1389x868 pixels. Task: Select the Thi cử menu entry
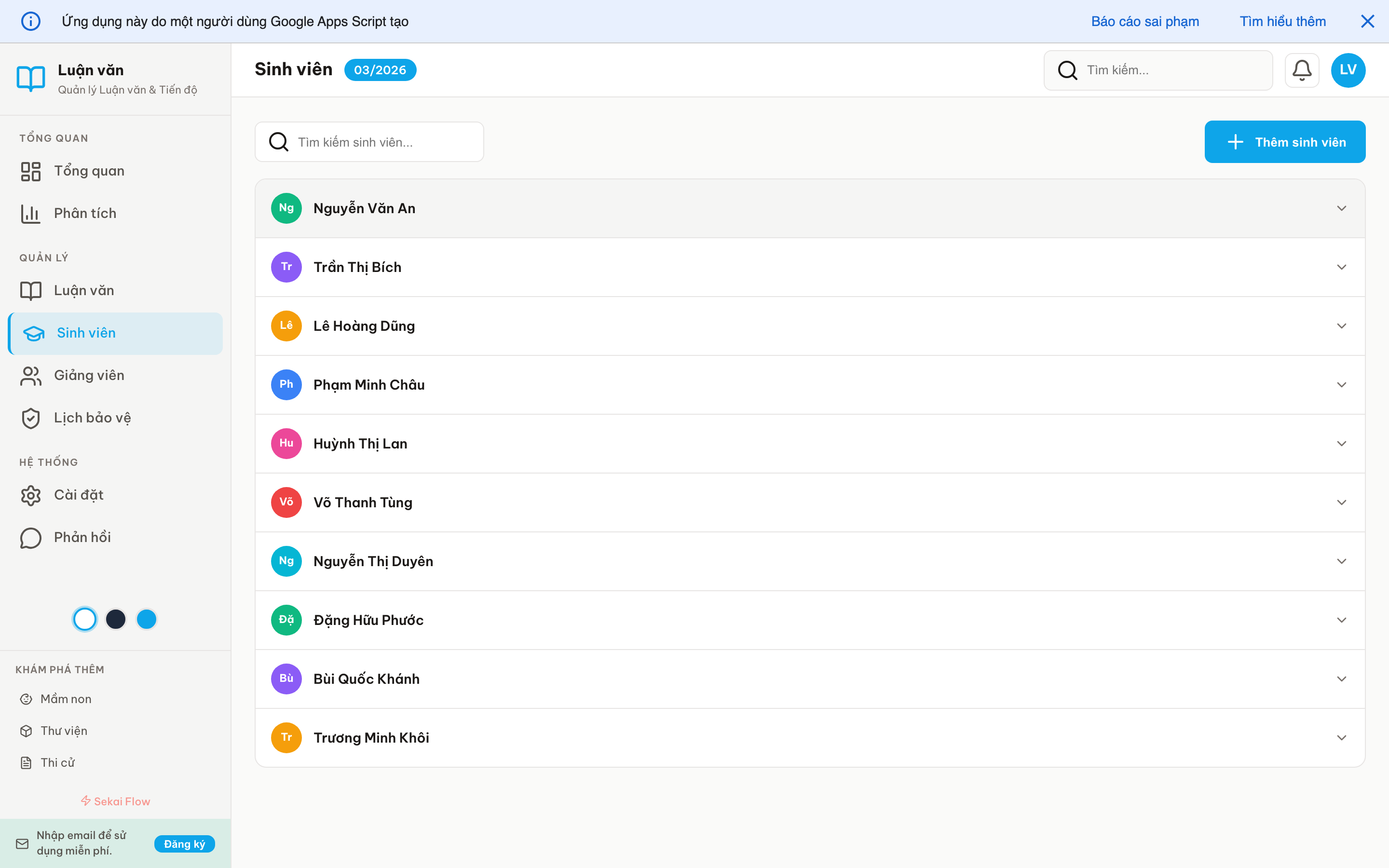pos(57,762)
